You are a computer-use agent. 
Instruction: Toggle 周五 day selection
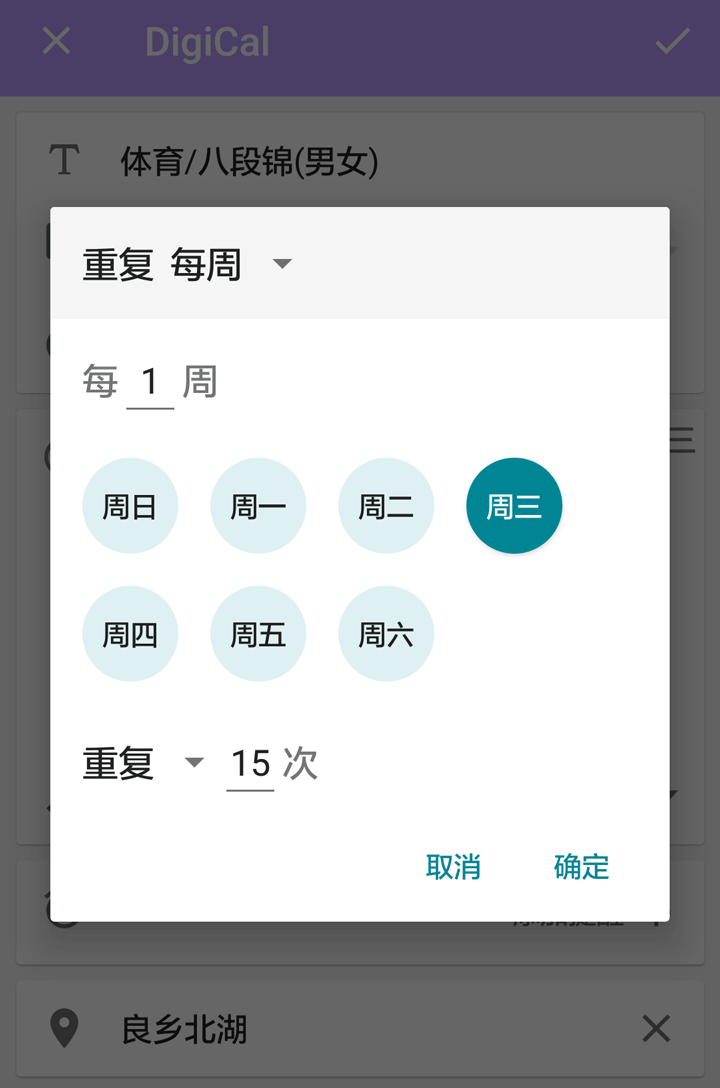(x=258, y=634)
